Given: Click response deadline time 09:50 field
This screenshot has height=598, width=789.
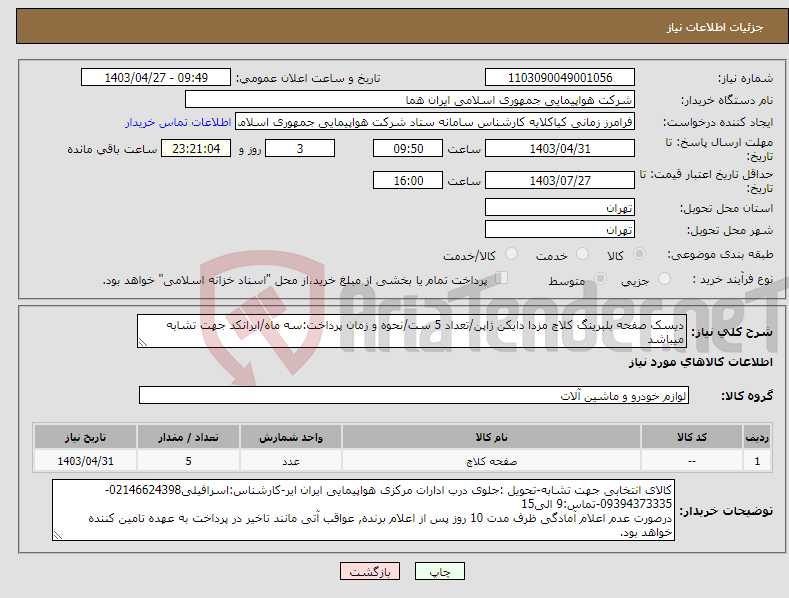Looking at the screenshot, I should point(408,148).
